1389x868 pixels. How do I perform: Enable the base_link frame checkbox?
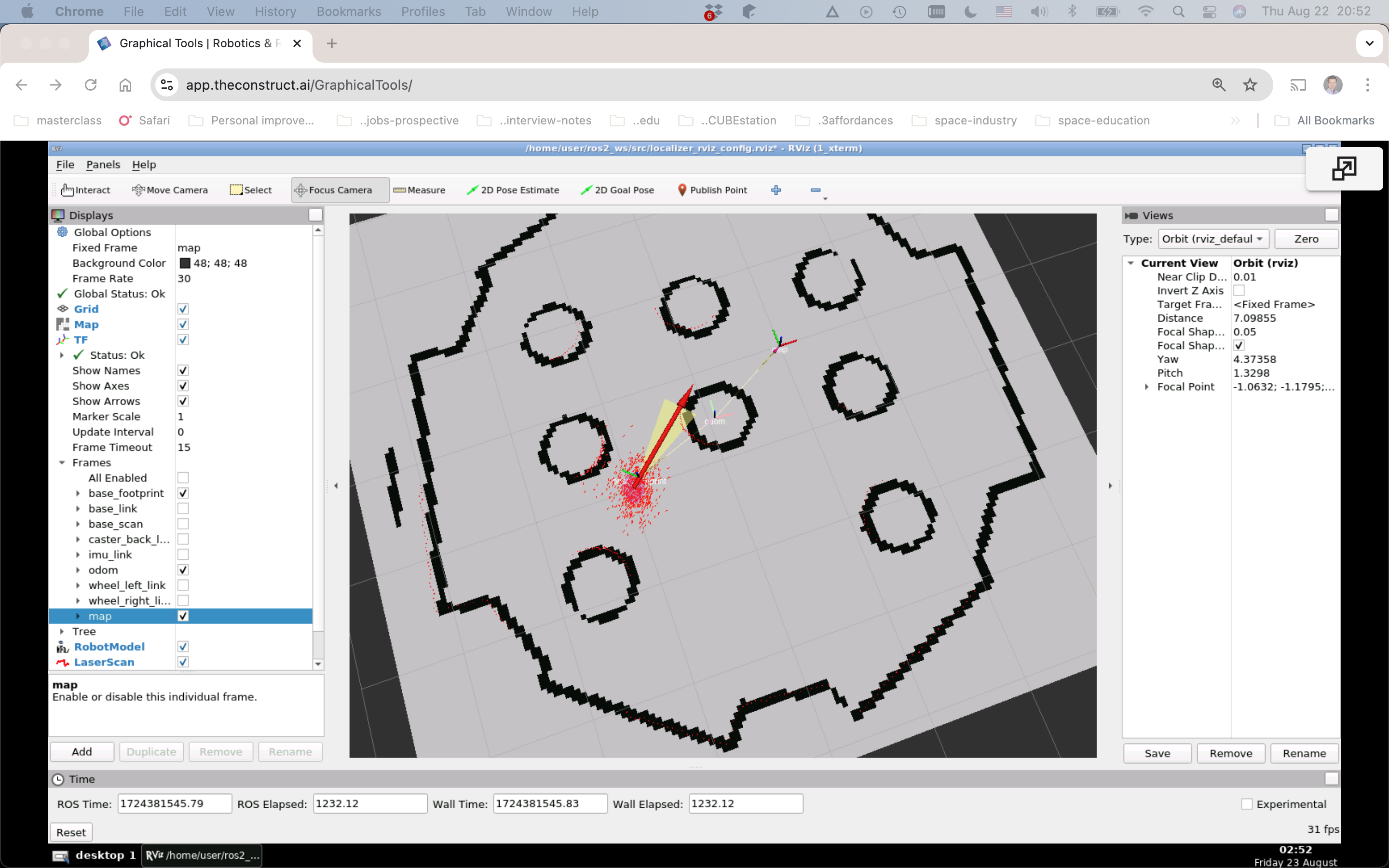pos(183,509)
